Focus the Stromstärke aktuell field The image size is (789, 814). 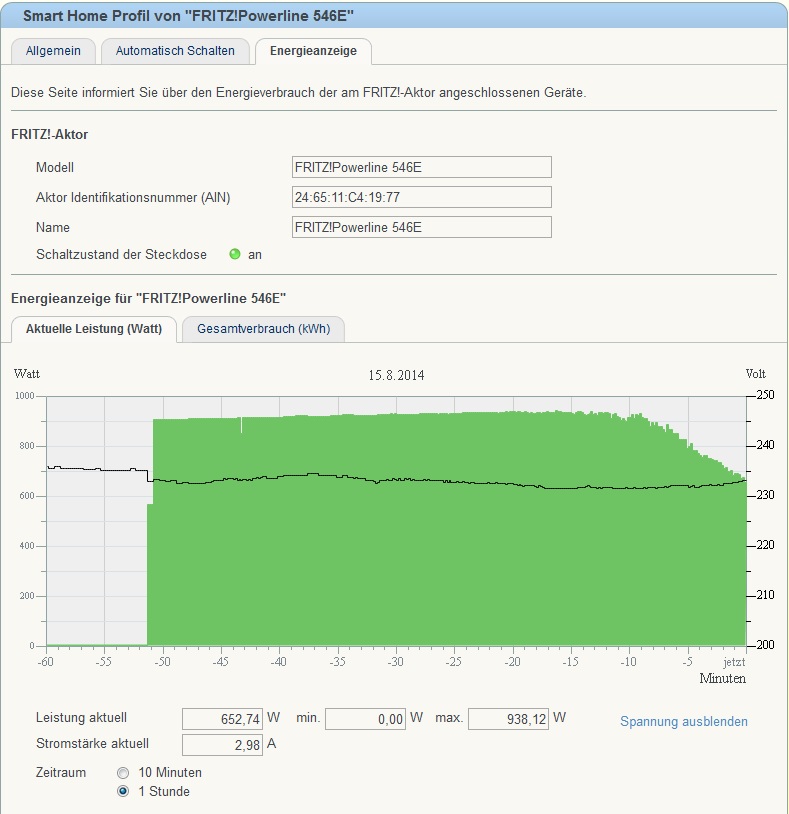(222, 745)
